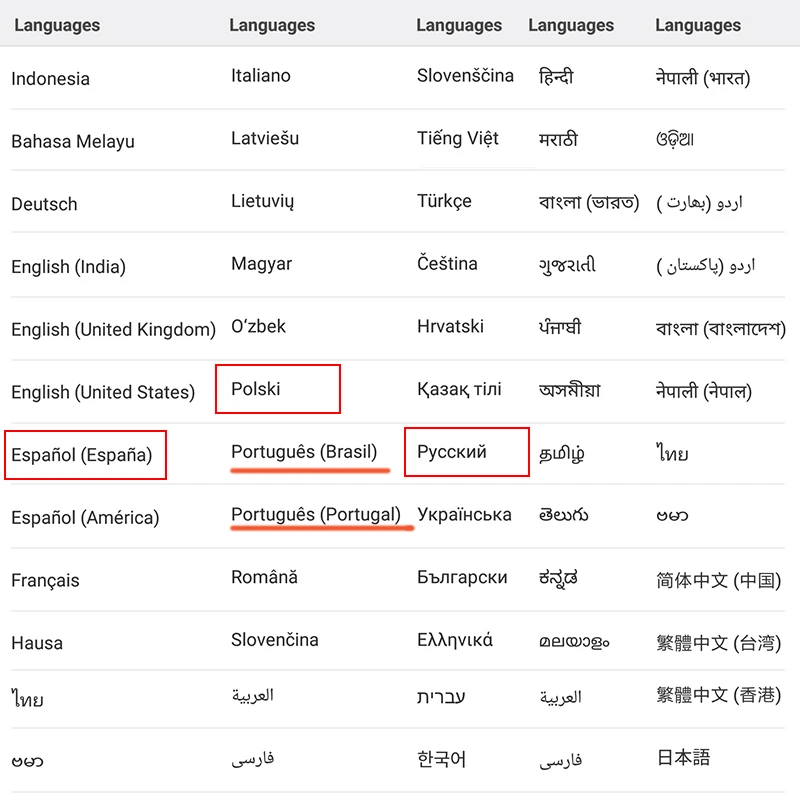Select English (India) option

point(68,266)
